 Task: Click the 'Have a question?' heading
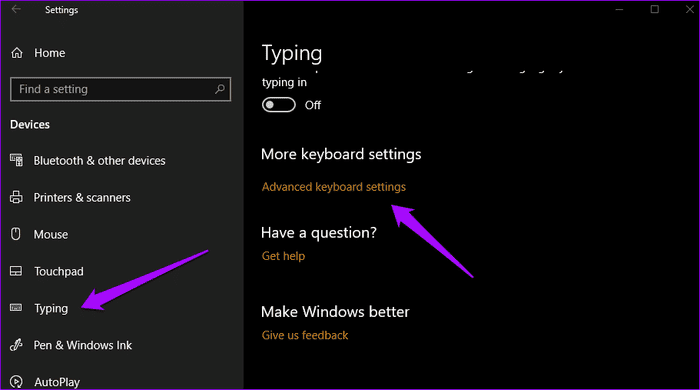[319, 233]
